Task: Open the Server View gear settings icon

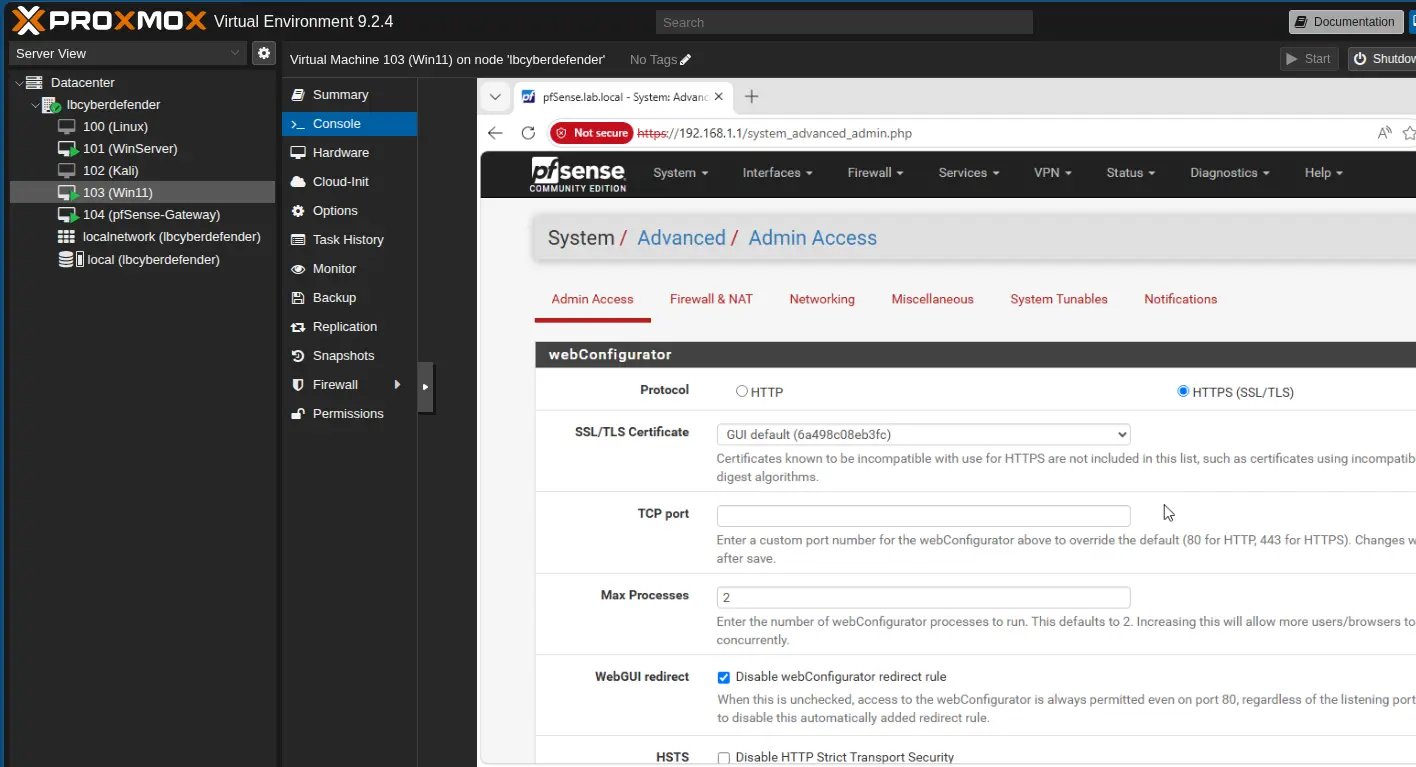Action: (264, 53)
